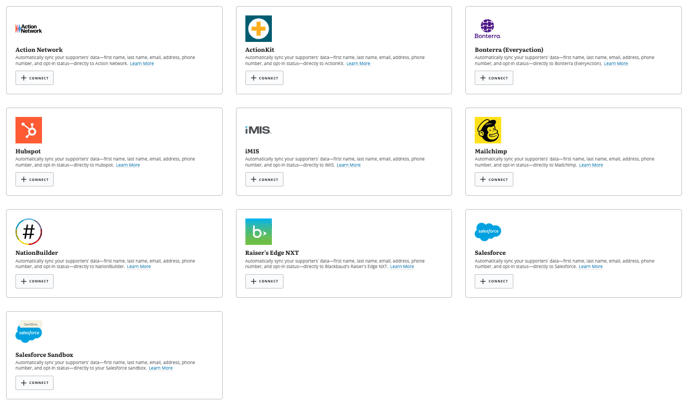Open Learn More for Raiser's Edge NXT
The width and height of the screenshot is (688, 406).
402,266
